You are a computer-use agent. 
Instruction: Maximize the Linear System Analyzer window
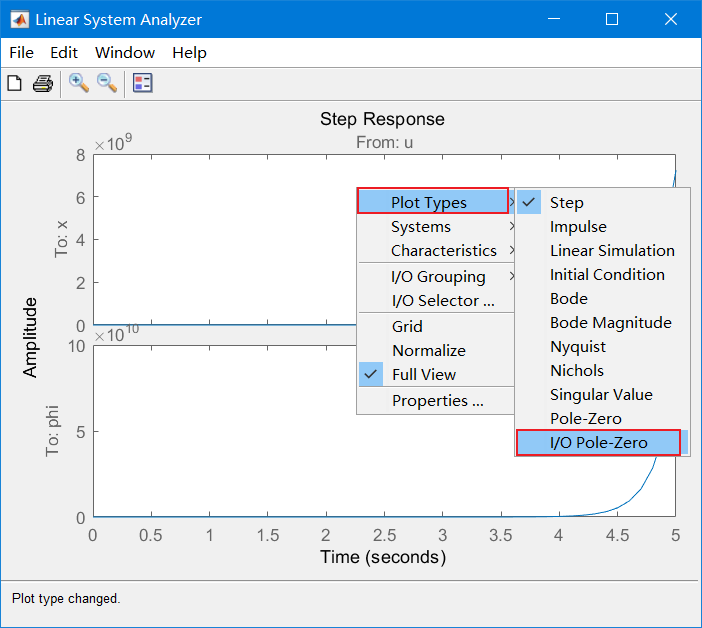(612, 20)
